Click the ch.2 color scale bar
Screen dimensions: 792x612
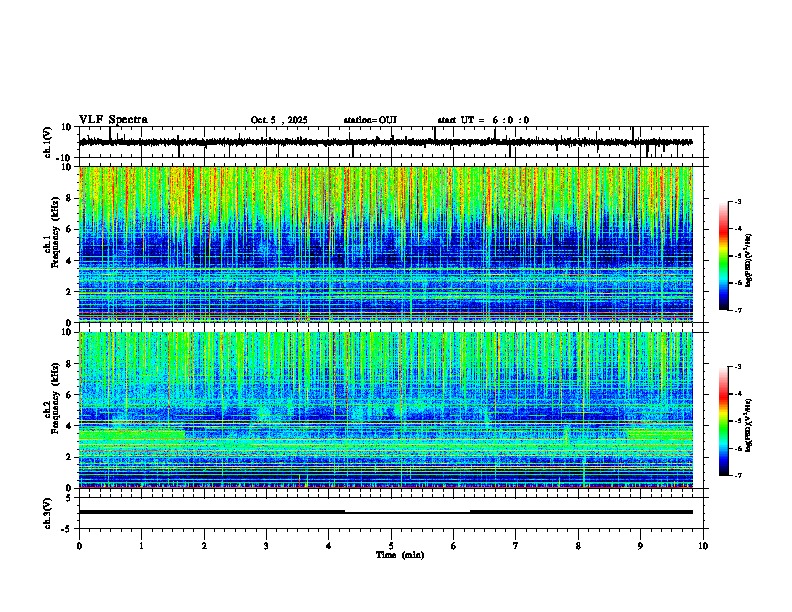tap(723, 421)
